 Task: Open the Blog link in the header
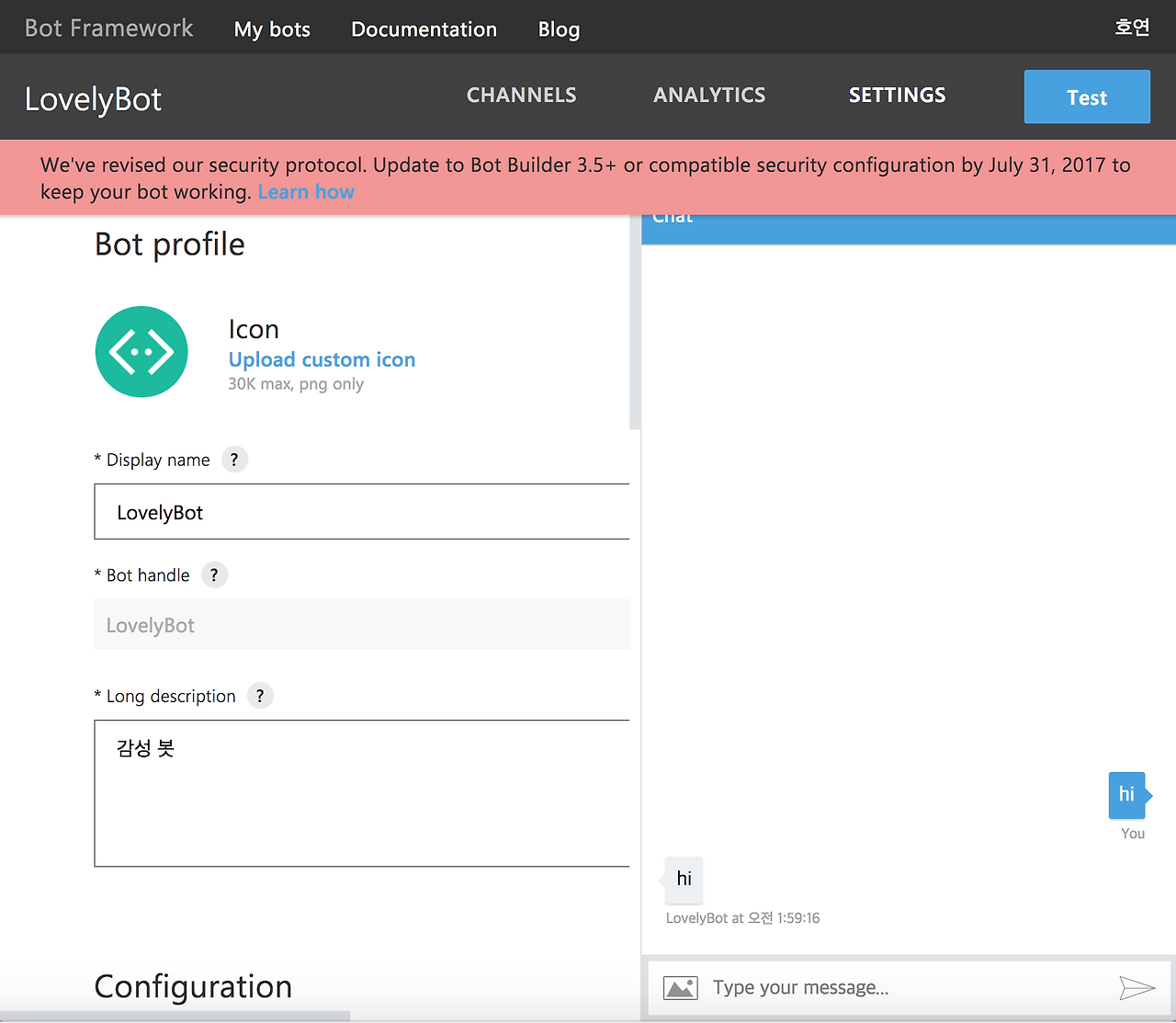[x=559, y=29]
